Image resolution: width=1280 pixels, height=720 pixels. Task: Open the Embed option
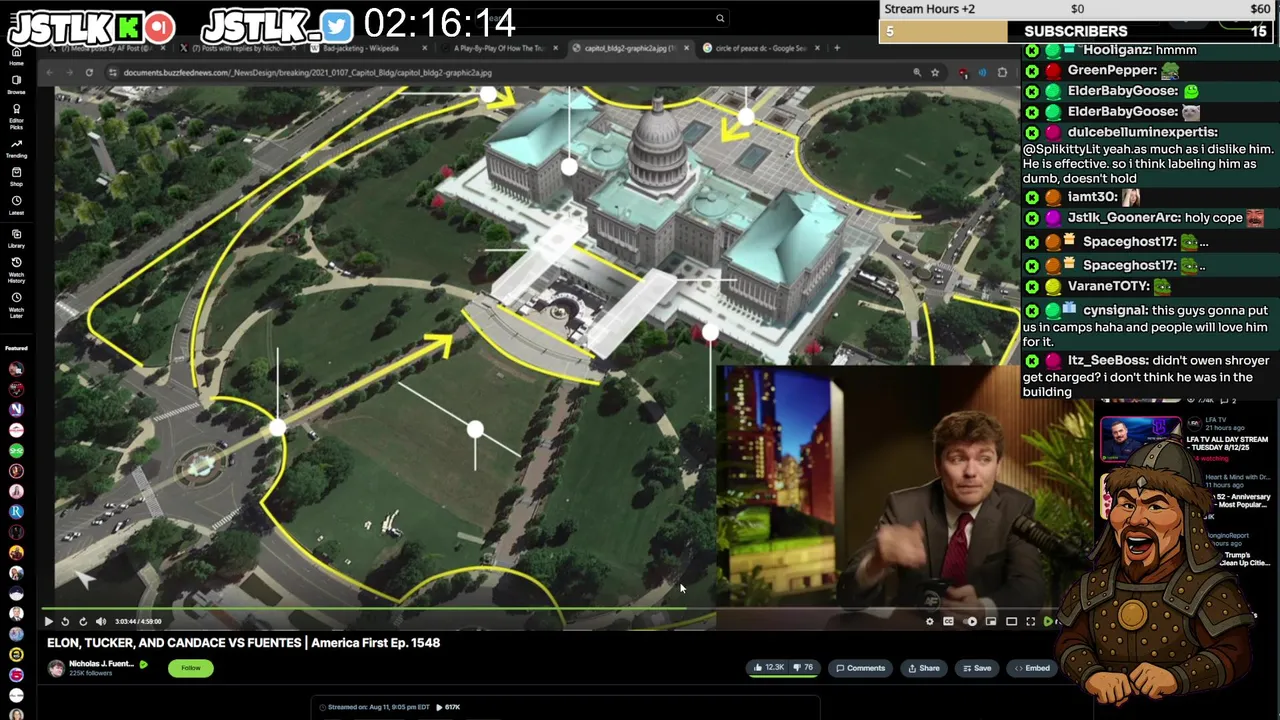tap(1032, 668)
